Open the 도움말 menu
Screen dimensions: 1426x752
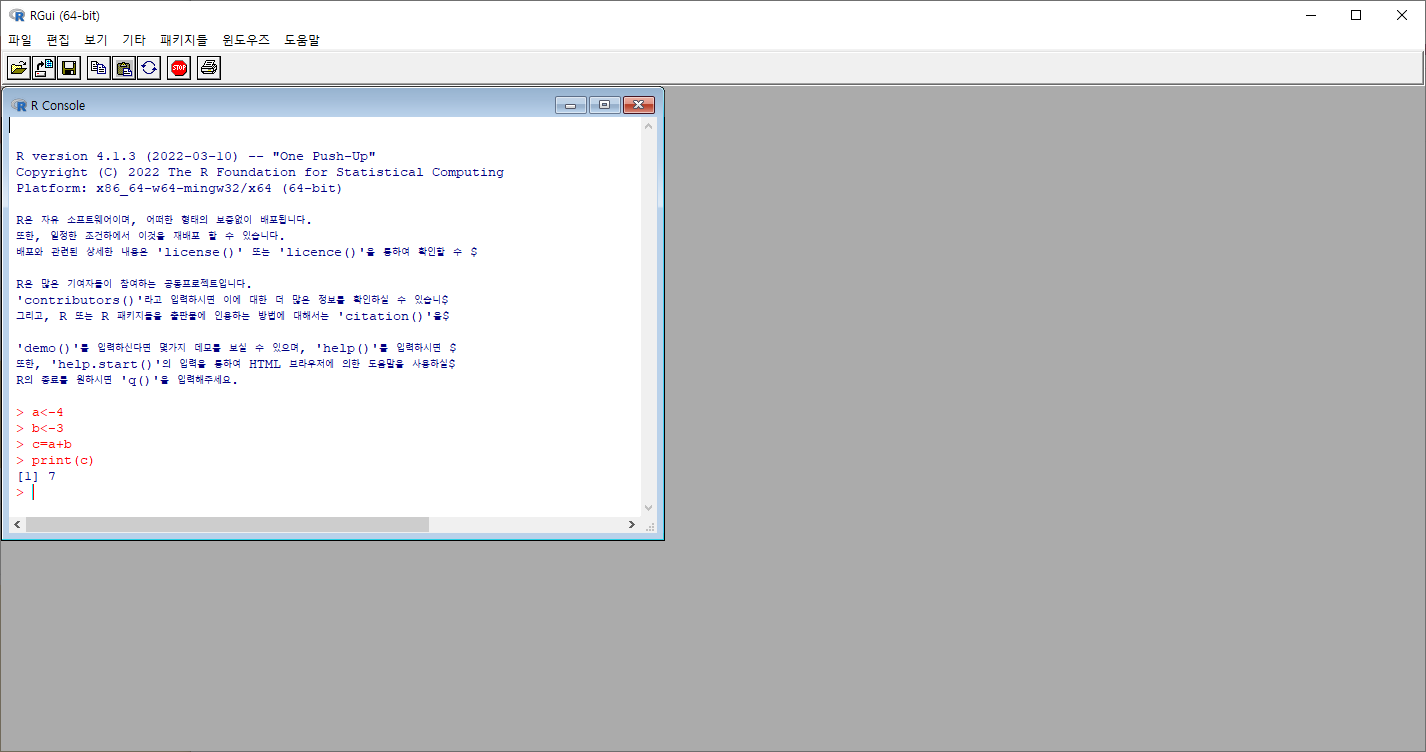click(302, 40)
